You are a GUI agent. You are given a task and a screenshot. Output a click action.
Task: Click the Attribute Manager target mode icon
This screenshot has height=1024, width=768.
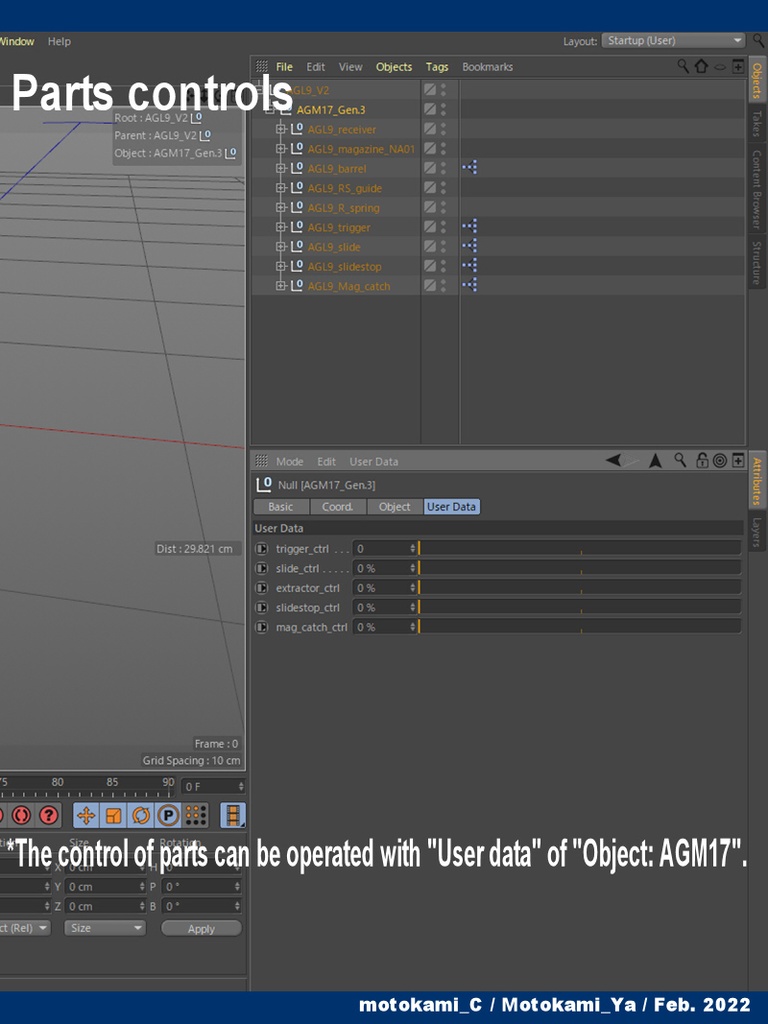pos(720,461)
